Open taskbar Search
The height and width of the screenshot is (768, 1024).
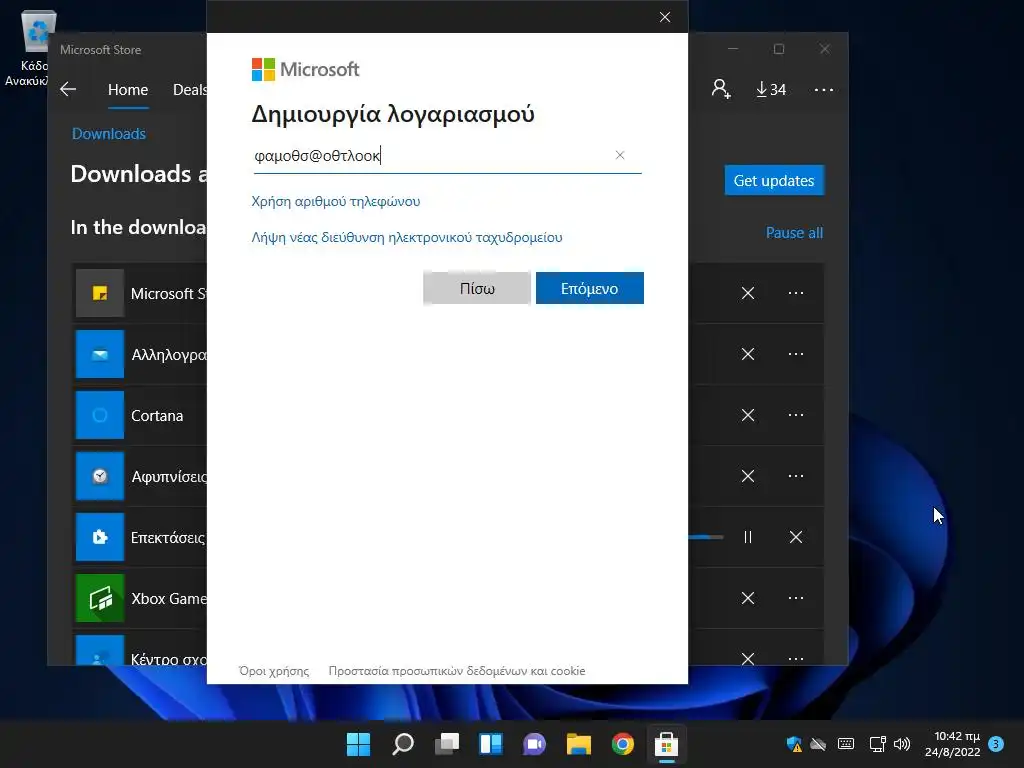[402, 744]
